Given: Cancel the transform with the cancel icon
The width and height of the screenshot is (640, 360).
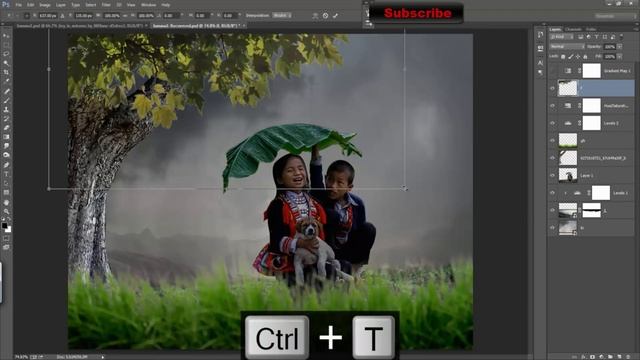Looking at the screenshot, I should pyautogui.click(x=325, y=16).
